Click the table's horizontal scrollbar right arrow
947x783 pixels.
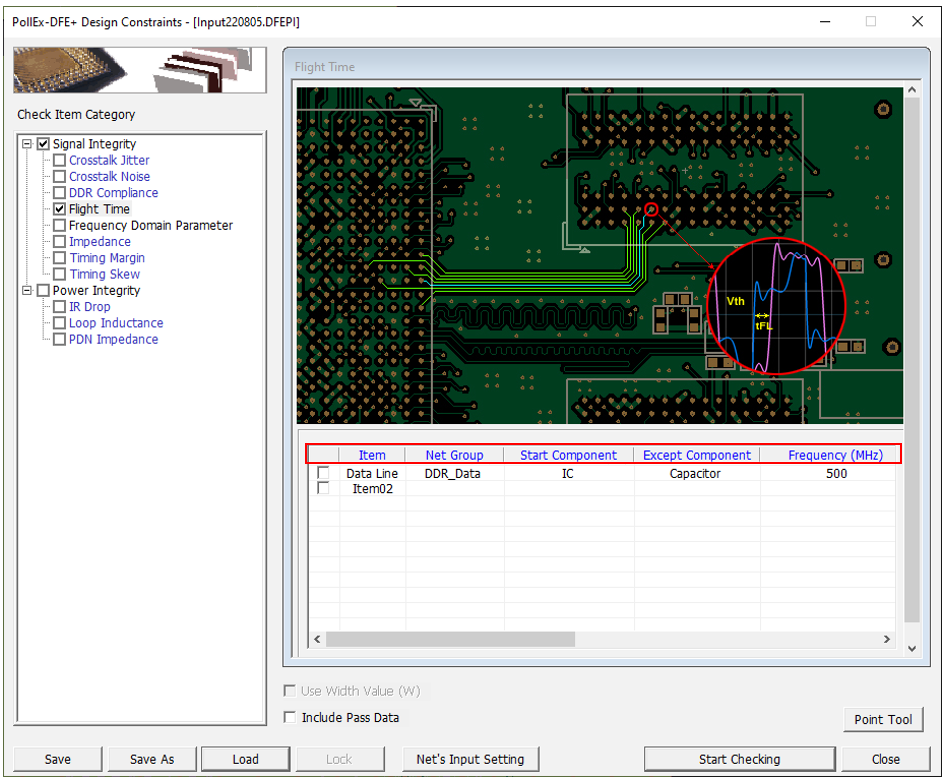(886, 639)
